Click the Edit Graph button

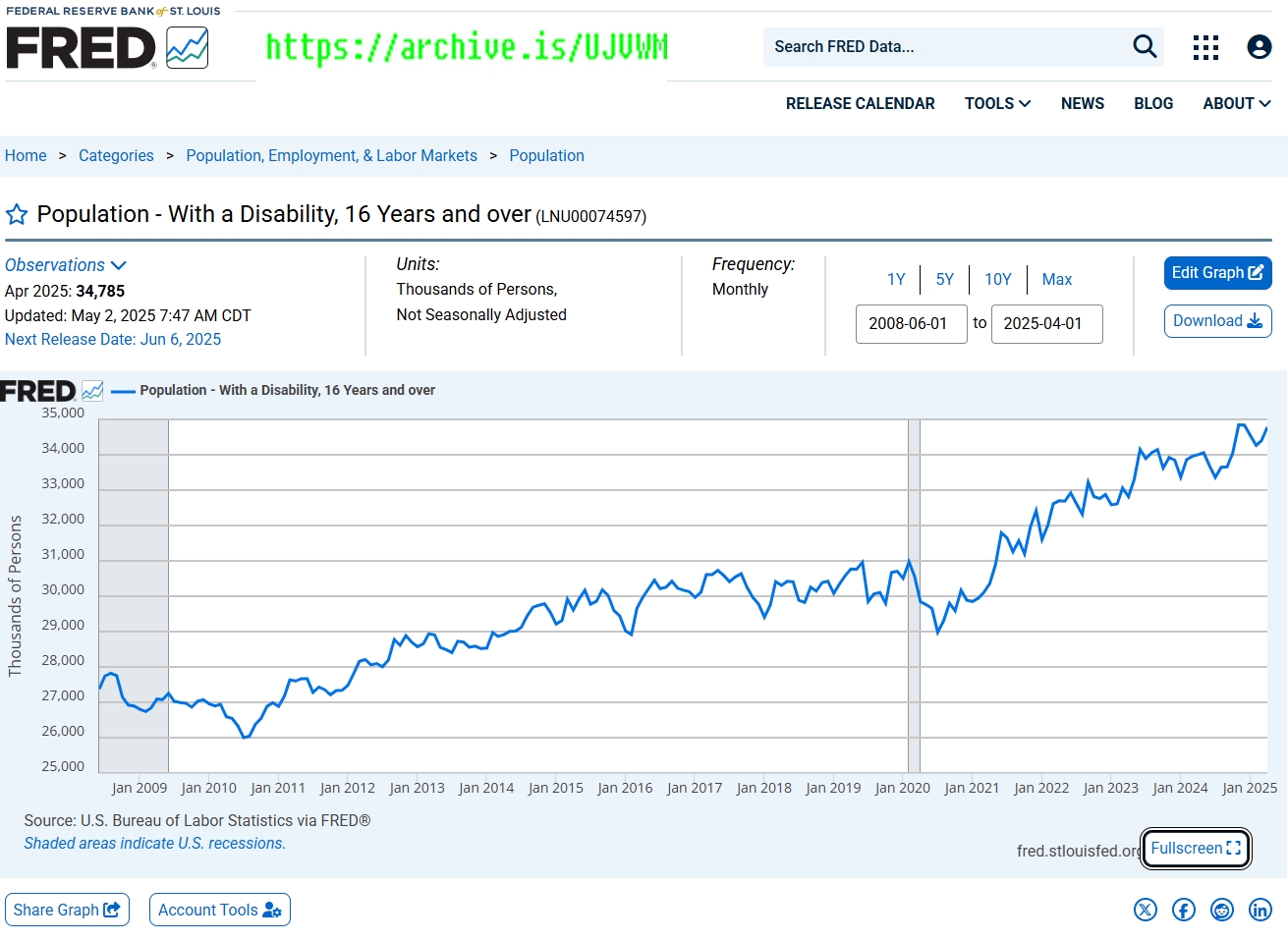pyautogui.click(x=1218, y=273)
